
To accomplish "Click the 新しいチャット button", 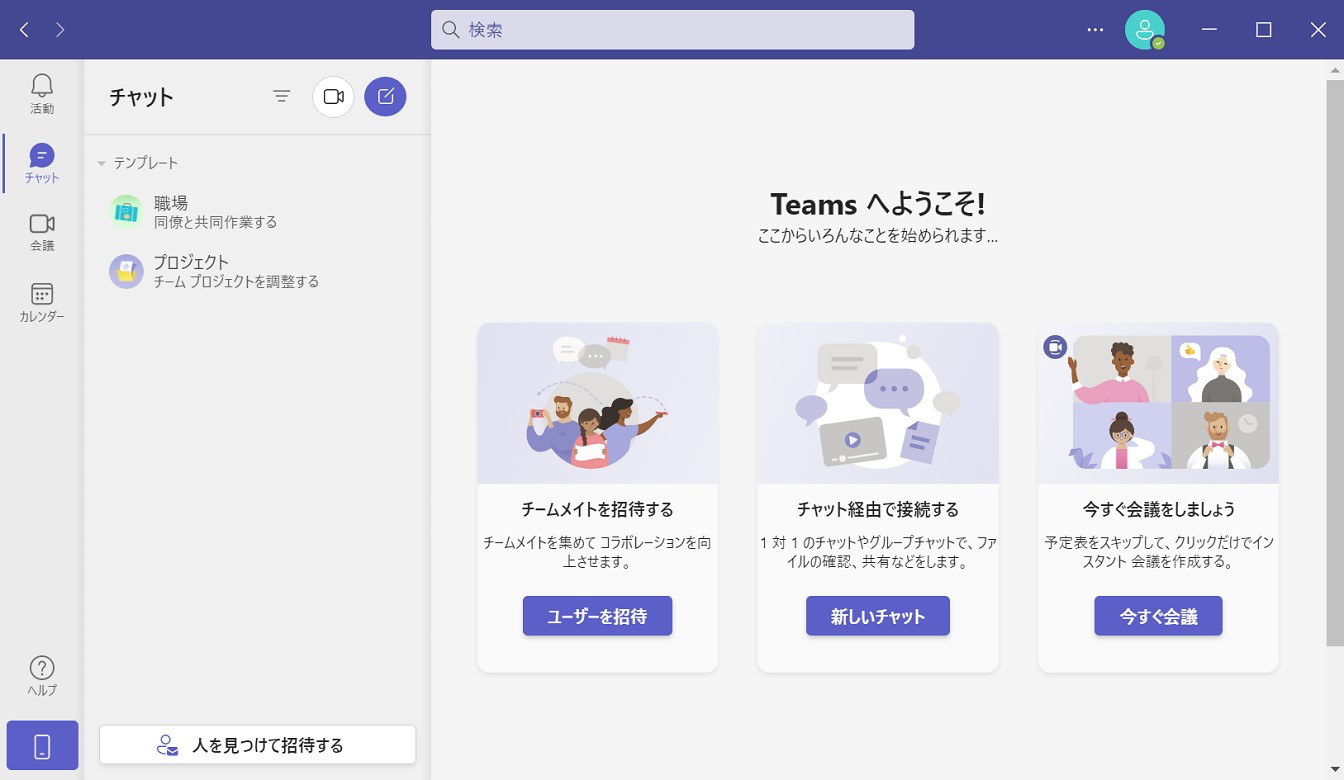I will tap(877, 616).
